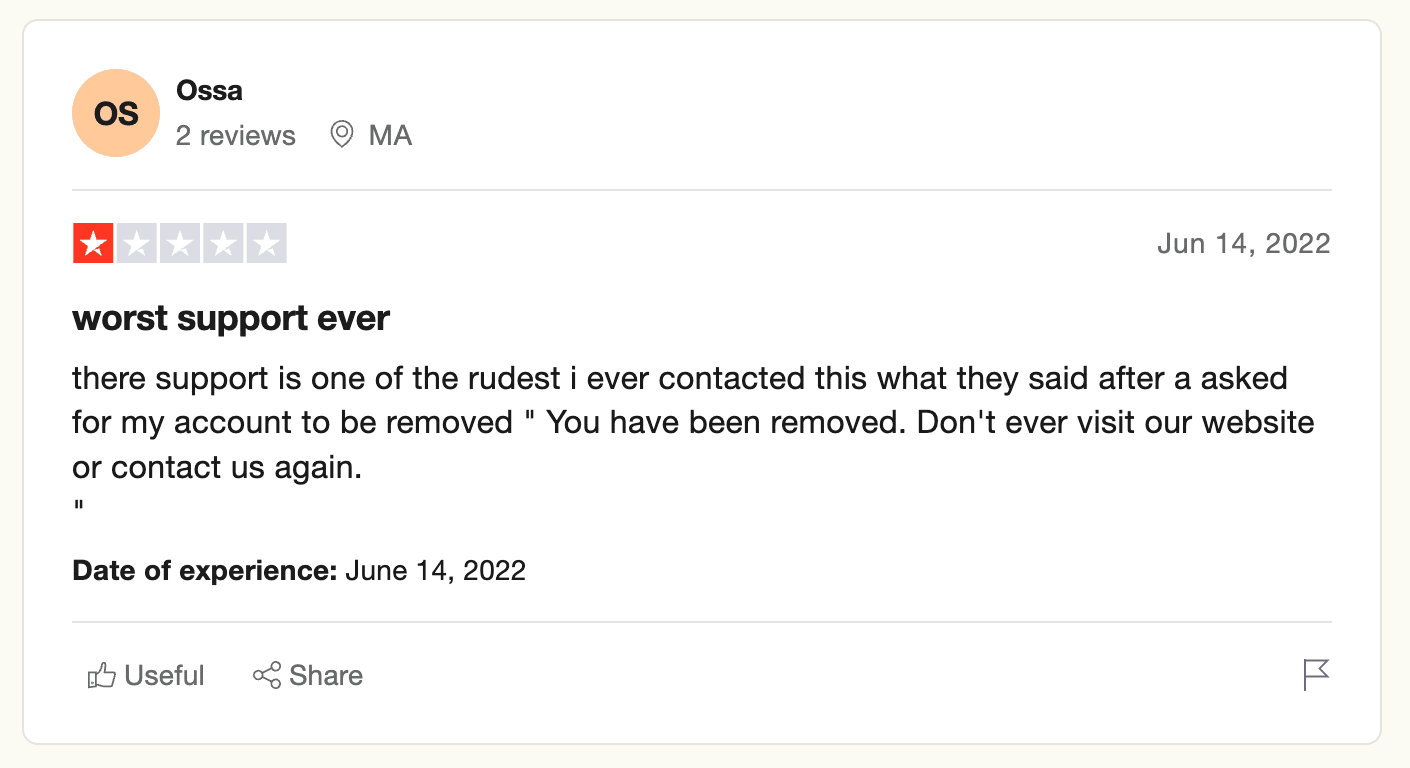1410x768 pixels.
Task: Click the location pin icon
Action: [342, 135]
